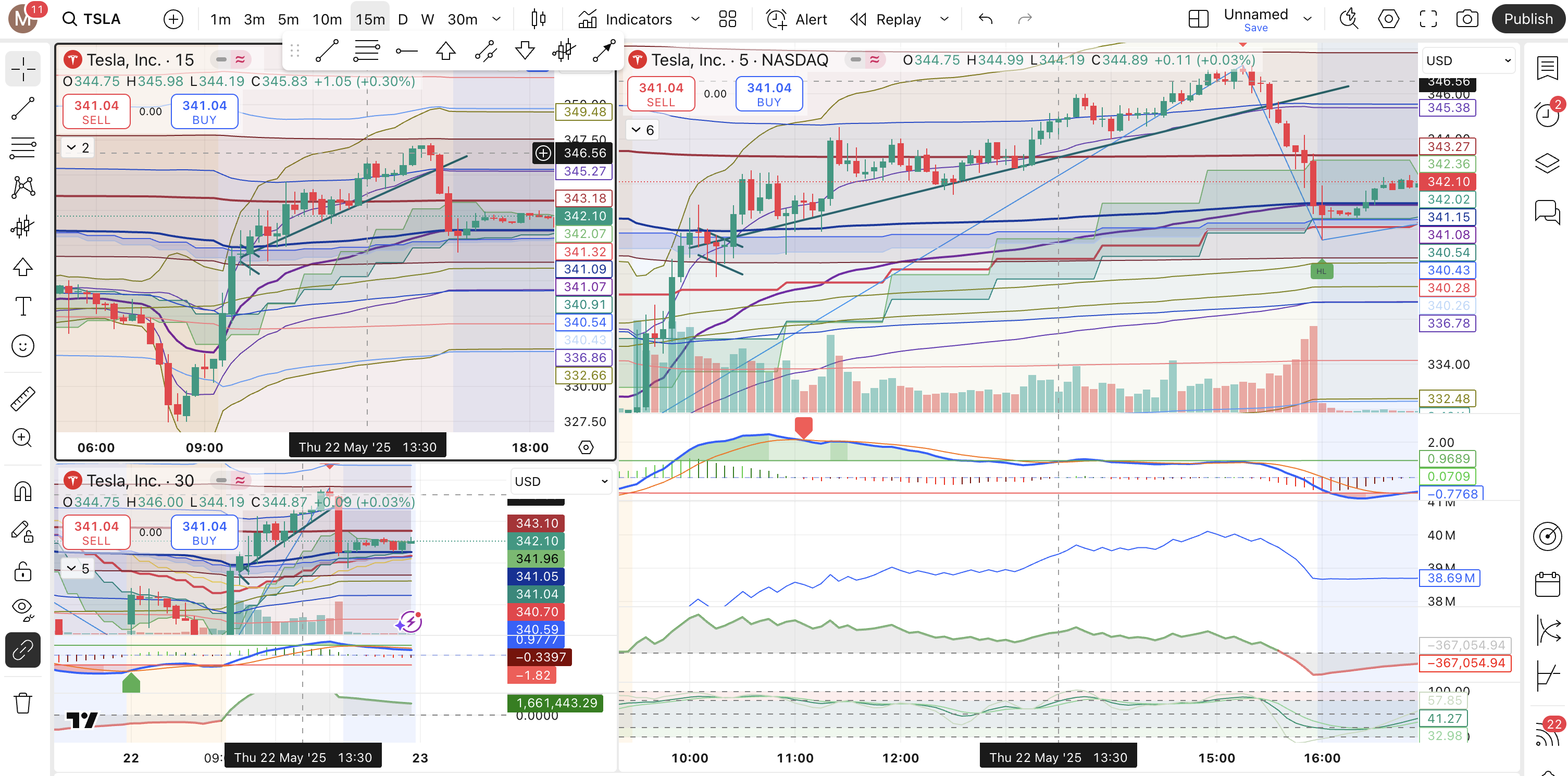Open the watchlist panel icon
The height and width of the screenshot is (776, 1568).
click(x=1547, y=68)
